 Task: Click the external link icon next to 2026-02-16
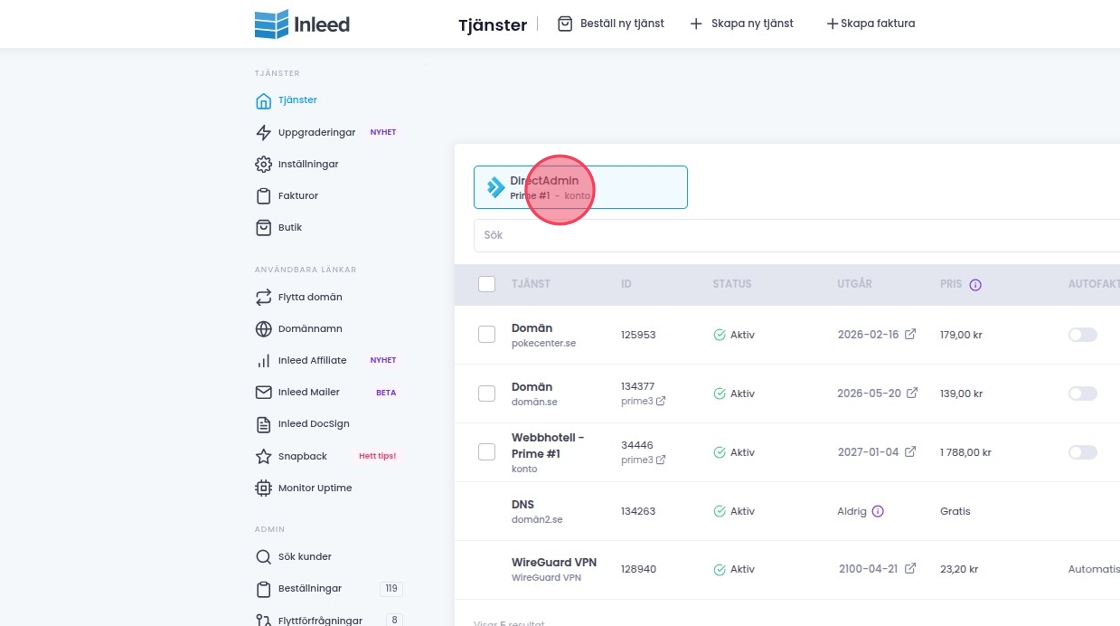coord(910,335)
